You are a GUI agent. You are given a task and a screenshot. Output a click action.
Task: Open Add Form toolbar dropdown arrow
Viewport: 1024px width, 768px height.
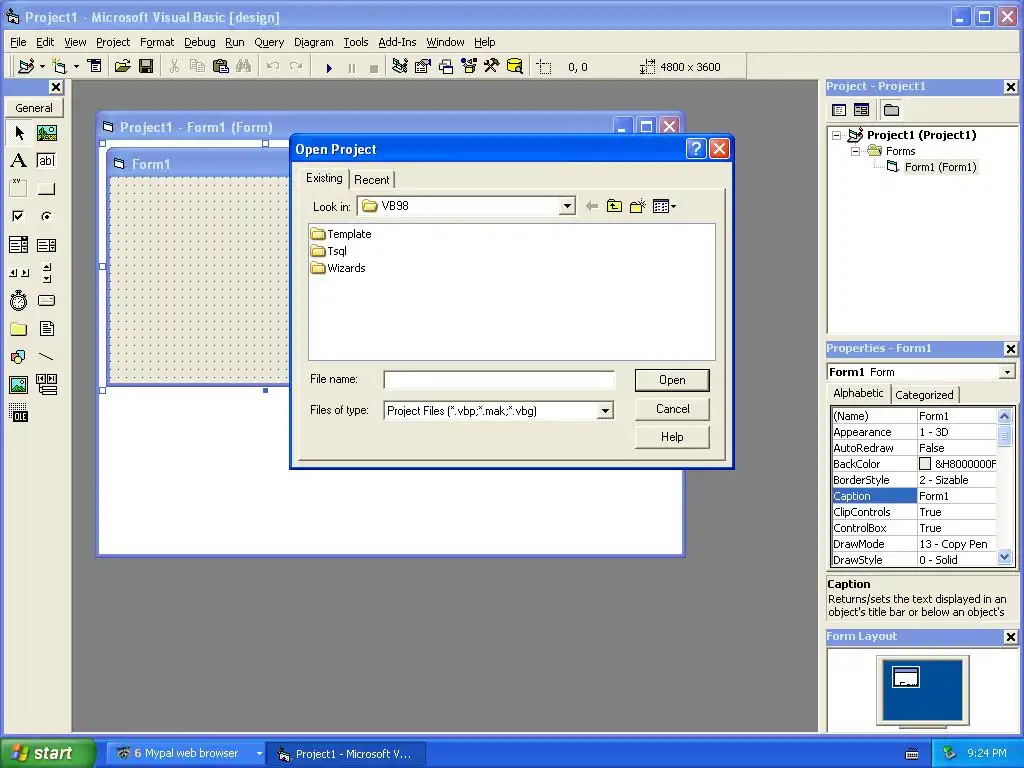pyautogui.click(x=76, y=66)
